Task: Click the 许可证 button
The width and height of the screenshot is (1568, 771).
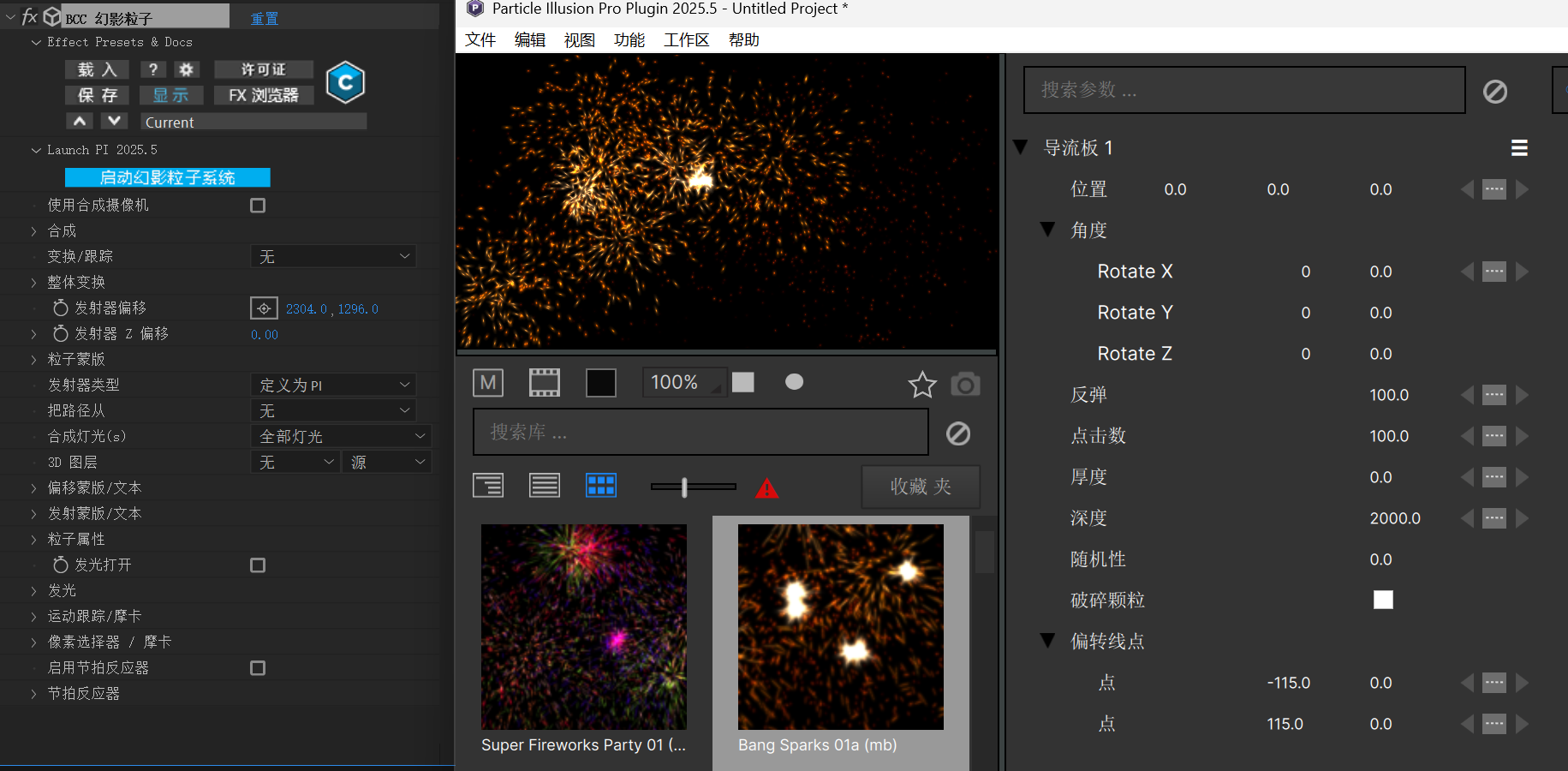Action: pos(264,69)
